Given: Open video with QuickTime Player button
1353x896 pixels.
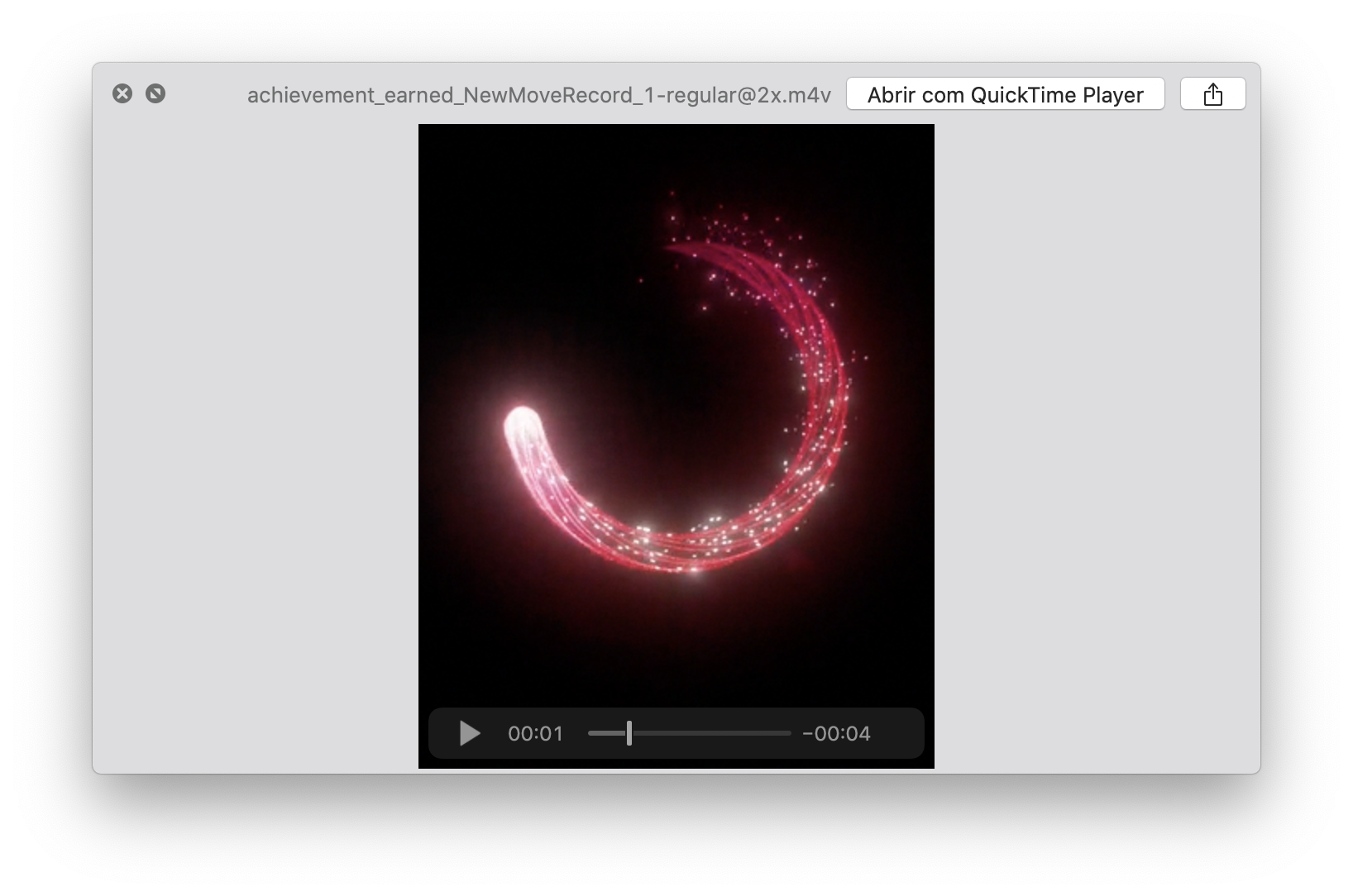Looking at the screenshot, I should click(x=1005, y=94).
